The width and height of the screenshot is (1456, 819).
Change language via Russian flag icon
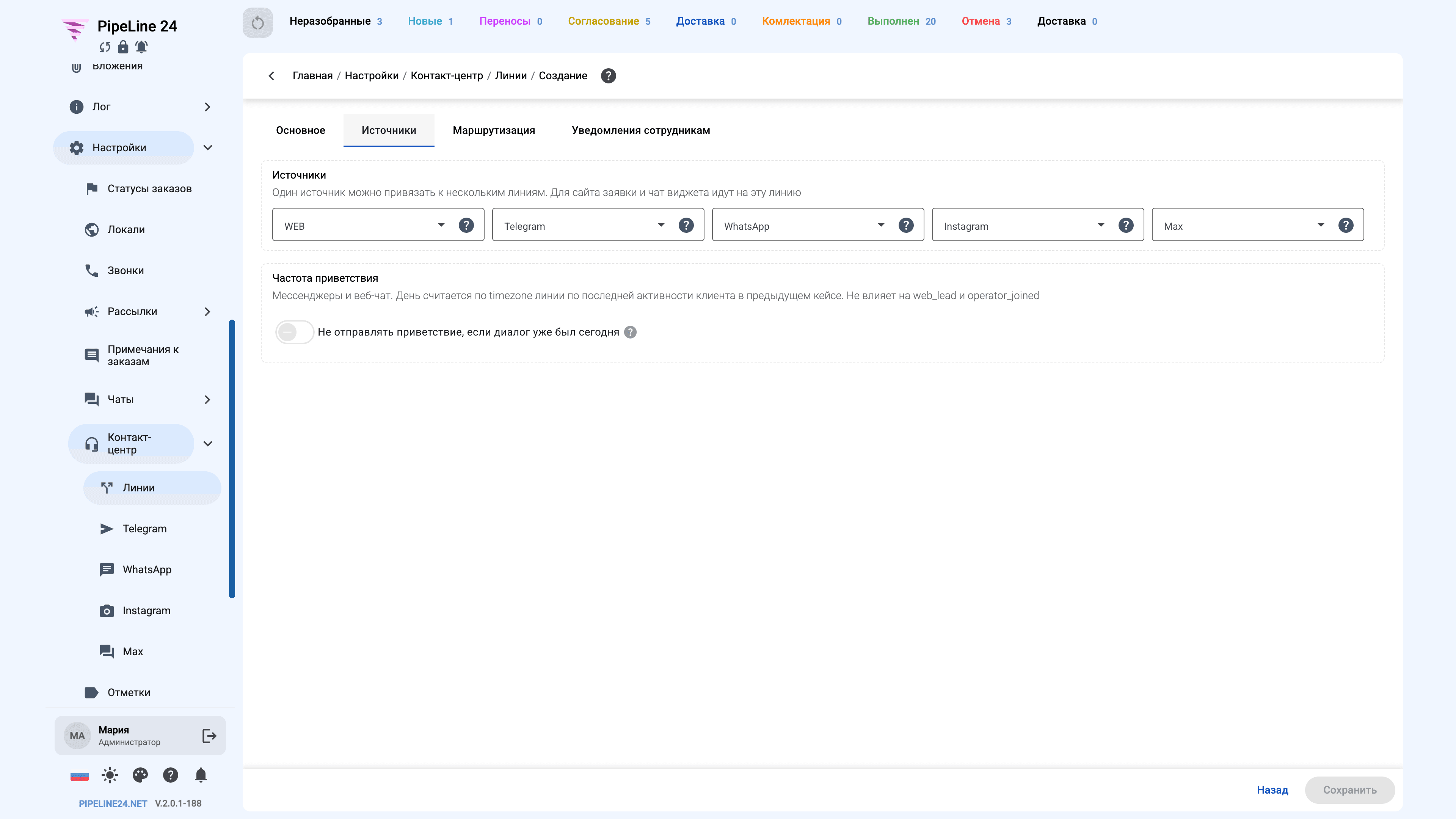[79, 775]
